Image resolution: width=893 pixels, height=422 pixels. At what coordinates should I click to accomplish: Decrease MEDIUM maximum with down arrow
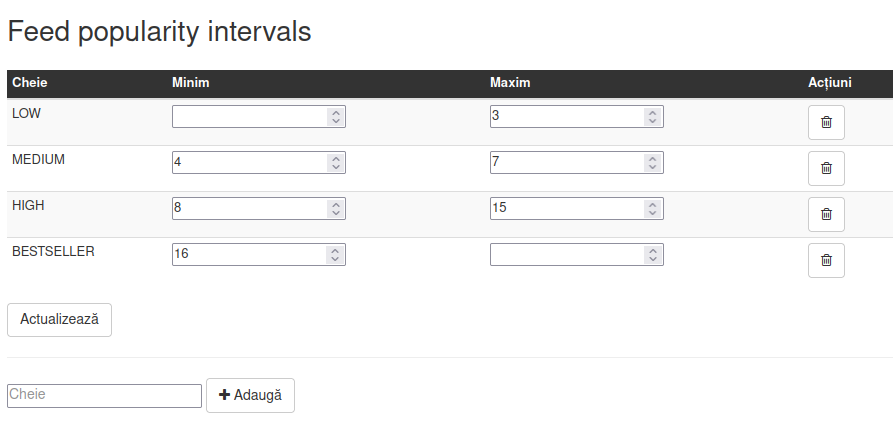pyautogui.click(x=653, y=167)
